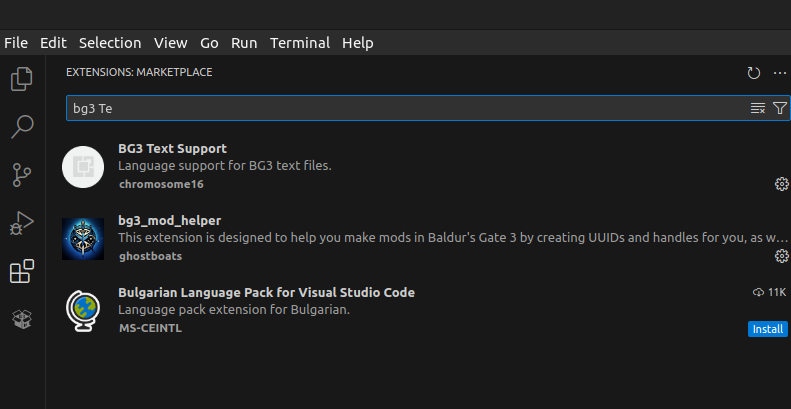Open the Help menu
The width and height of the screenshot is (791, 409).
[x=358, y=43]
